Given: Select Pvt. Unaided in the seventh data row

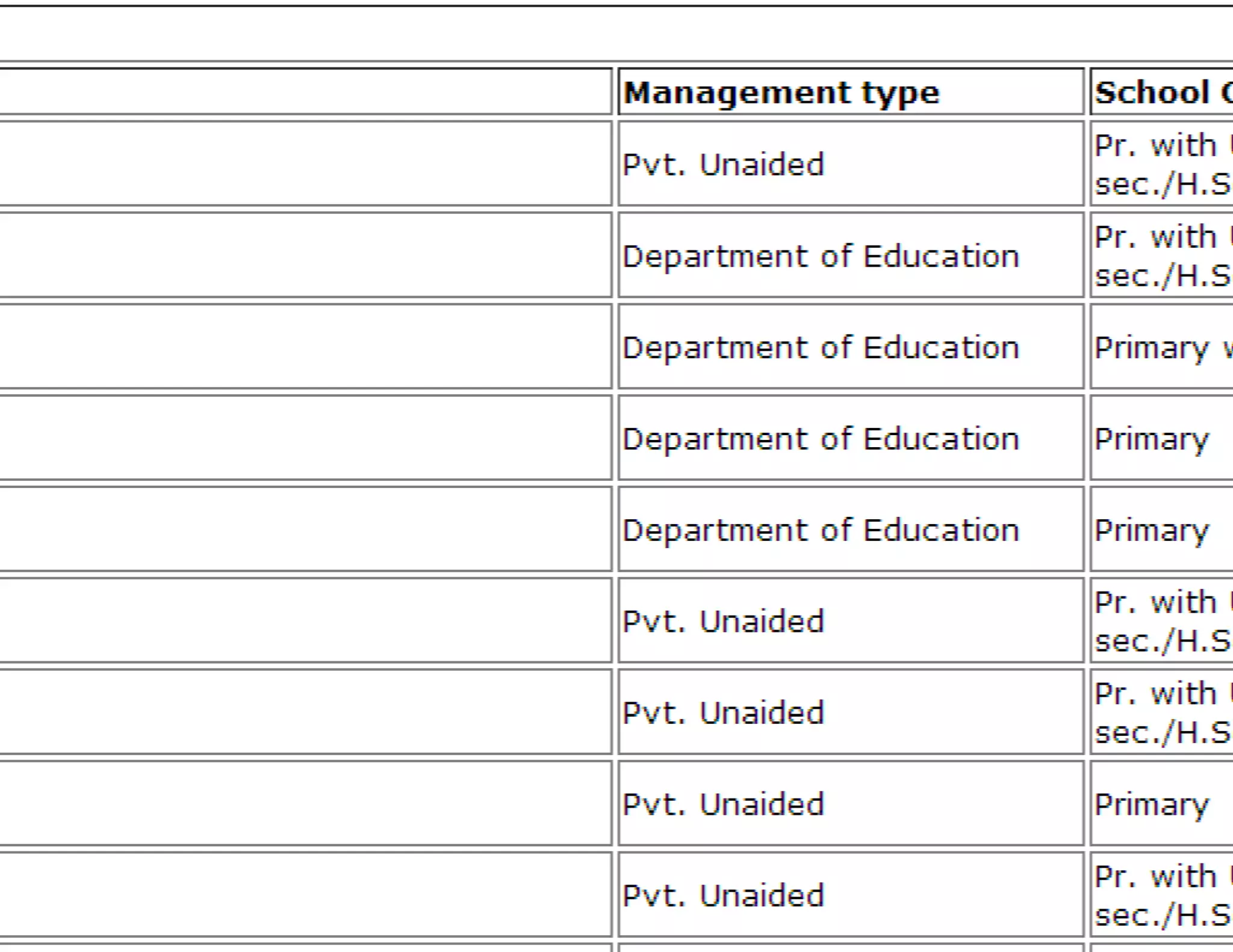Looking at the screenshot, I should coord(723,713).
